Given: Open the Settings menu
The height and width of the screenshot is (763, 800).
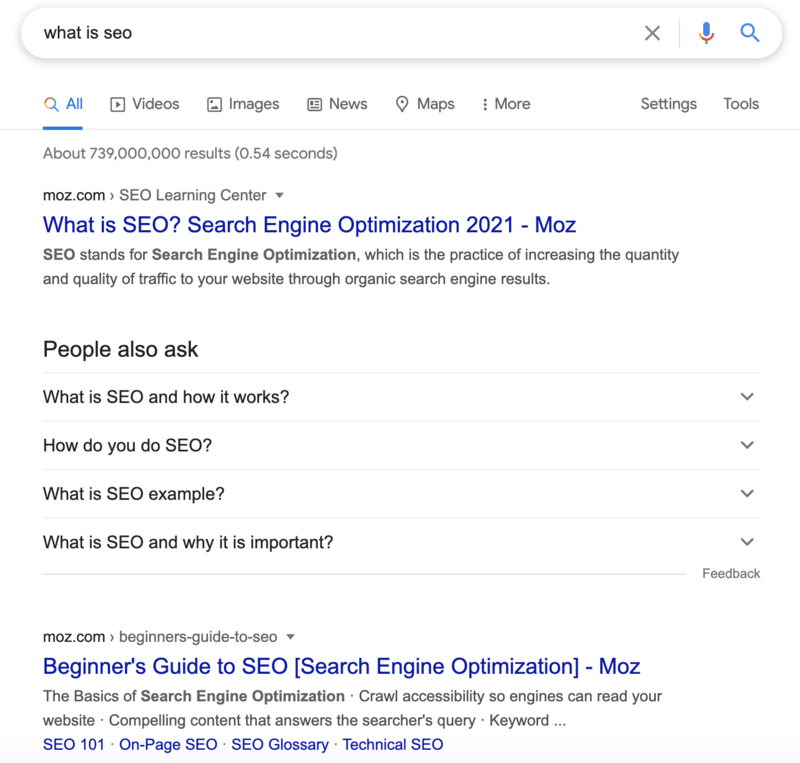Looking at the screenshot, I should [668, 103].
